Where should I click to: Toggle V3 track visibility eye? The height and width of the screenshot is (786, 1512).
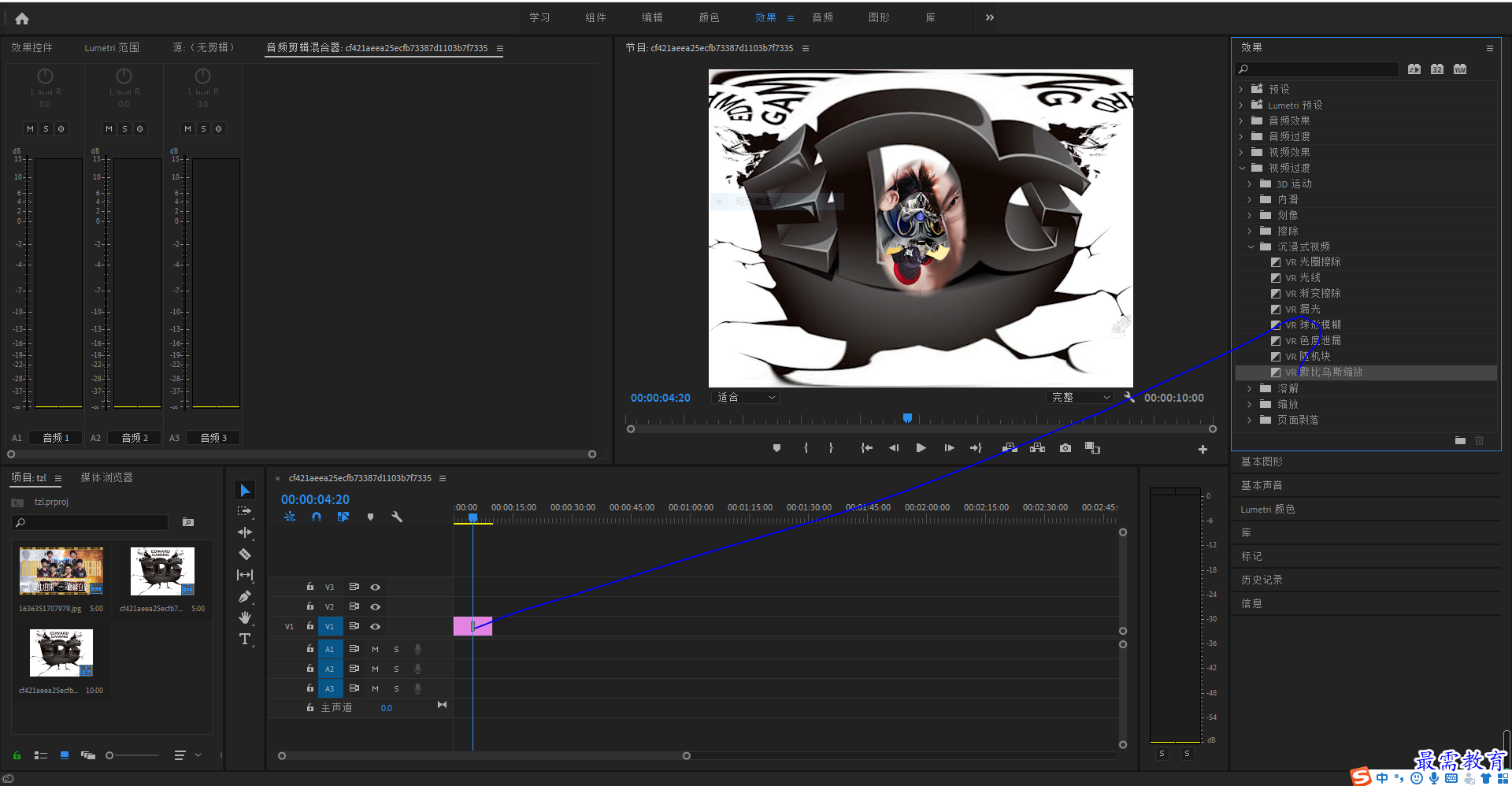376,587
